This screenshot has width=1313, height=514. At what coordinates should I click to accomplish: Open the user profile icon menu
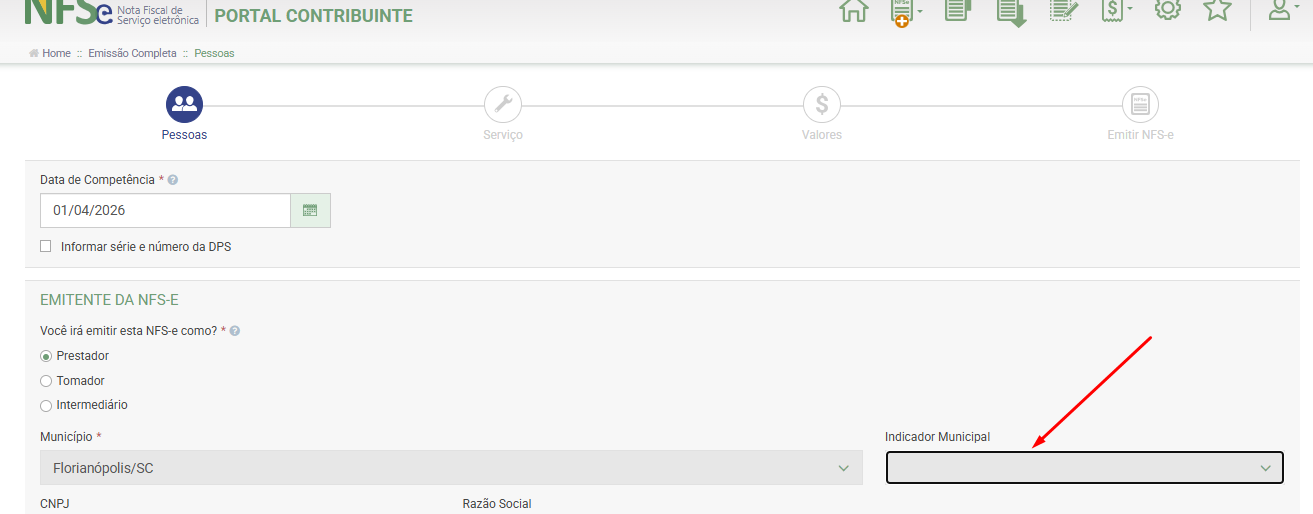click(x=1283, y=10)
